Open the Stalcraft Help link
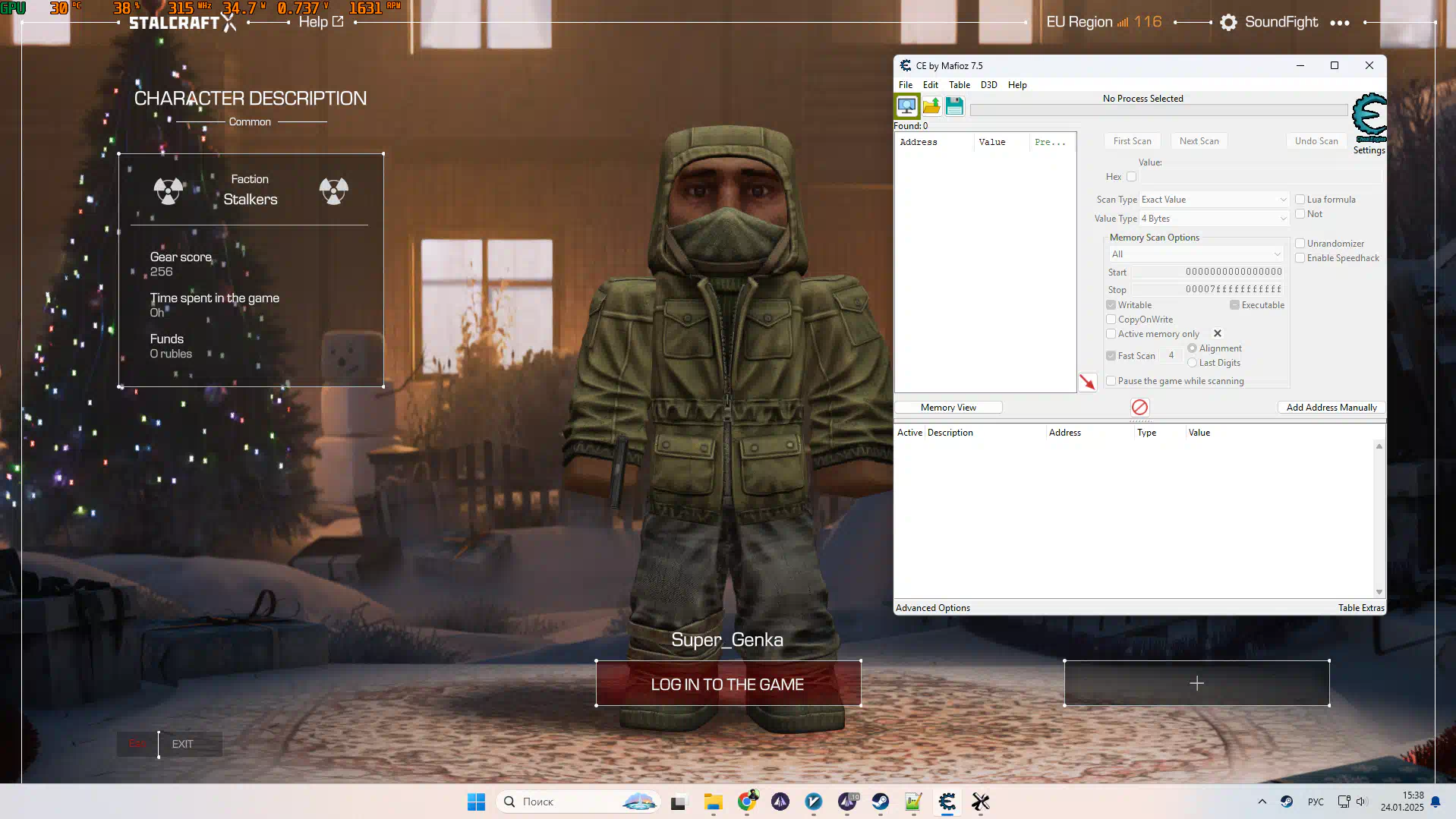 320,22
